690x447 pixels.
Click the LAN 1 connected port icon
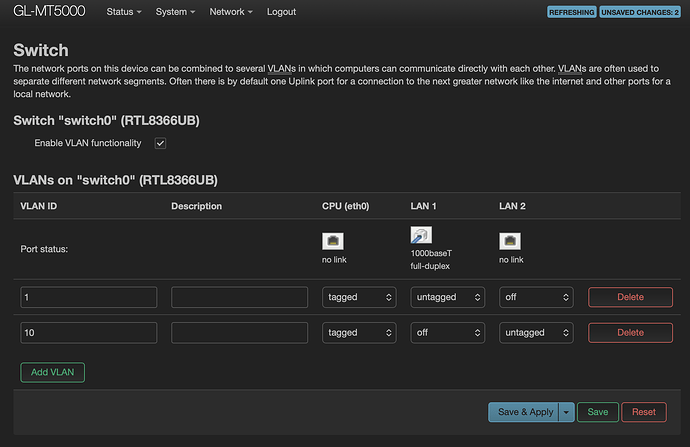[420, 236]
